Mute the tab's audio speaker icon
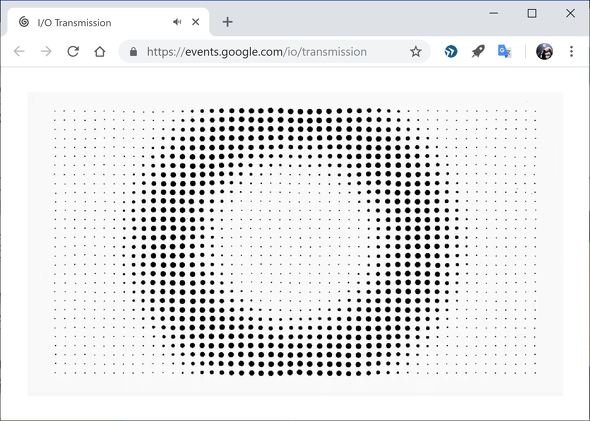This screenshot has width=590, height=421. click(x=177, y=22)
